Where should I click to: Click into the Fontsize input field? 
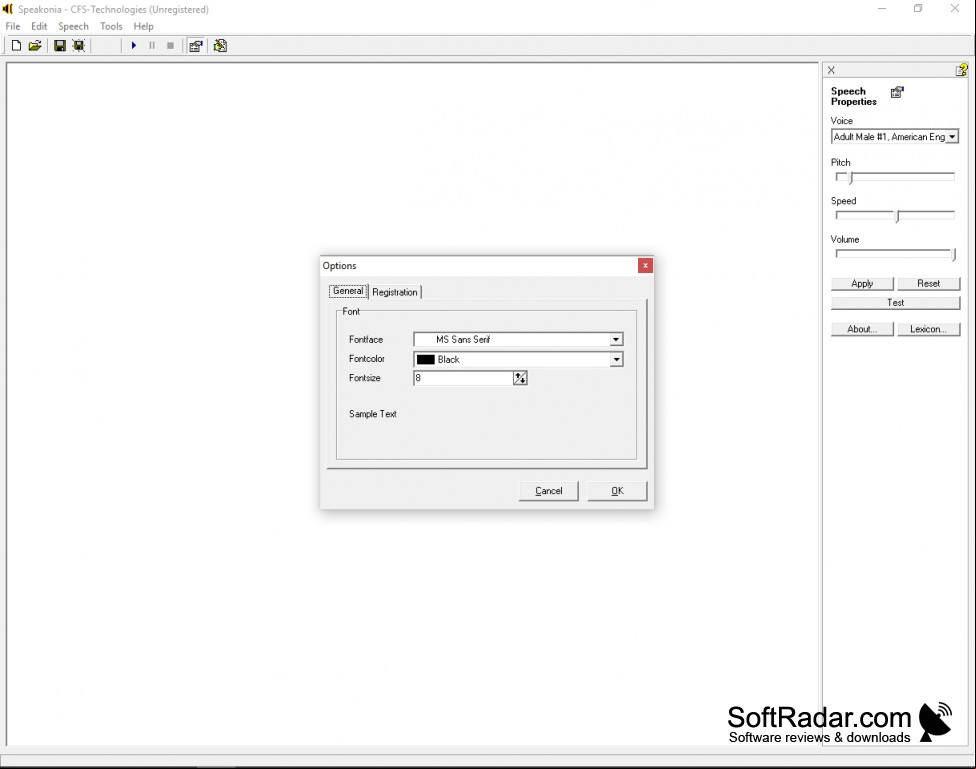pyautogui.click(x=463, y=378)
